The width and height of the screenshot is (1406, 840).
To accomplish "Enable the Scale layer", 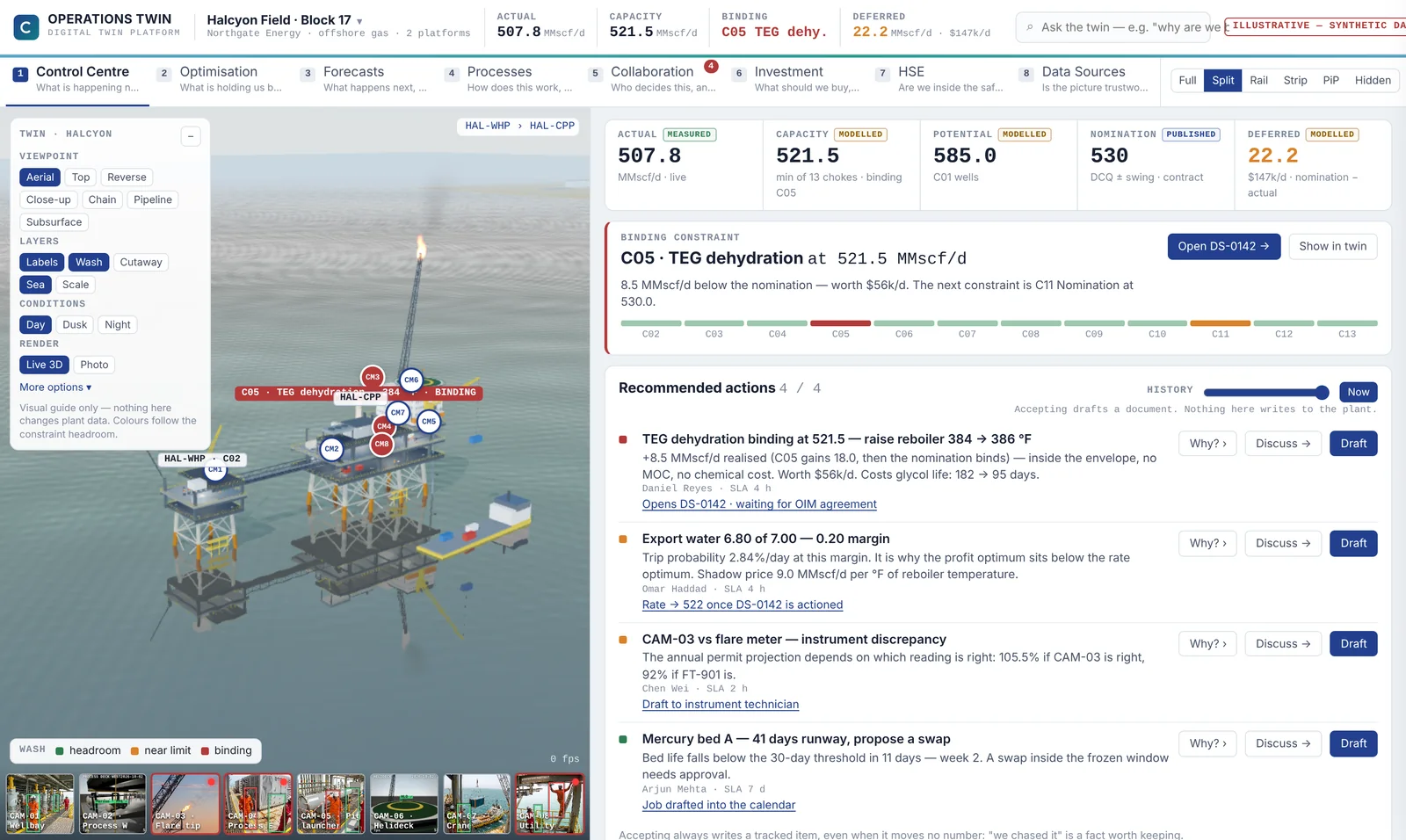I will 76,285.
